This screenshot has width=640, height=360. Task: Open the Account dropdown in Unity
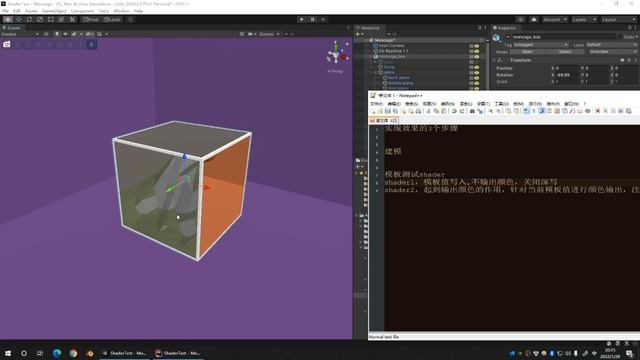[x=554, y=20]
